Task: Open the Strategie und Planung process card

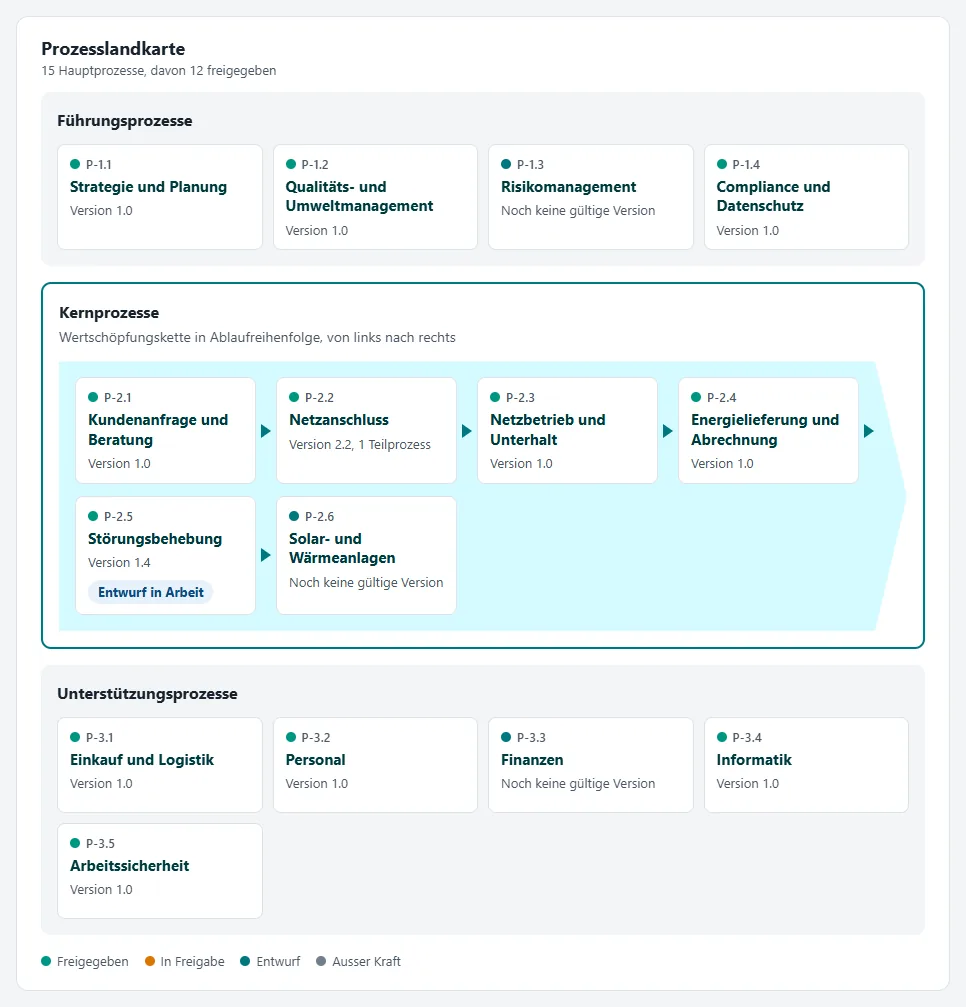Action: tap(160, 197)
